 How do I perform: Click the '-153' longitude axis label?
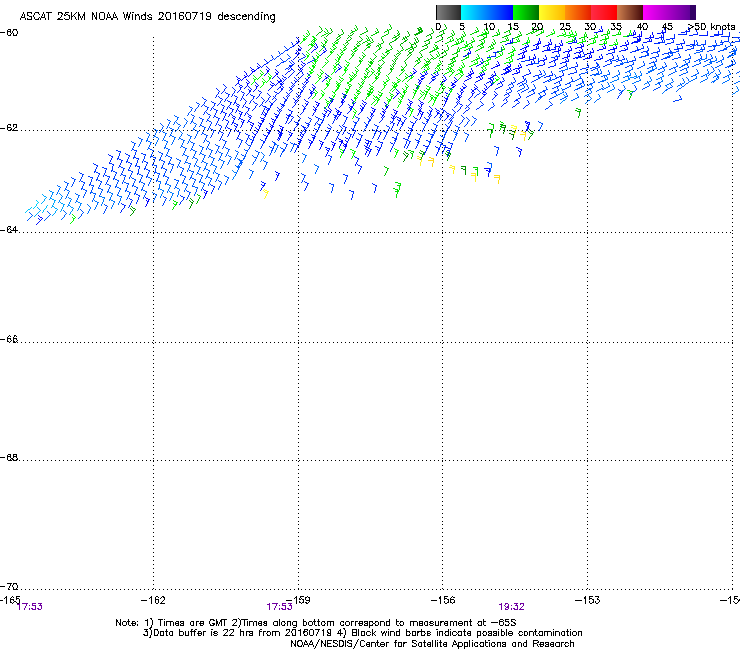click(588, 600)
